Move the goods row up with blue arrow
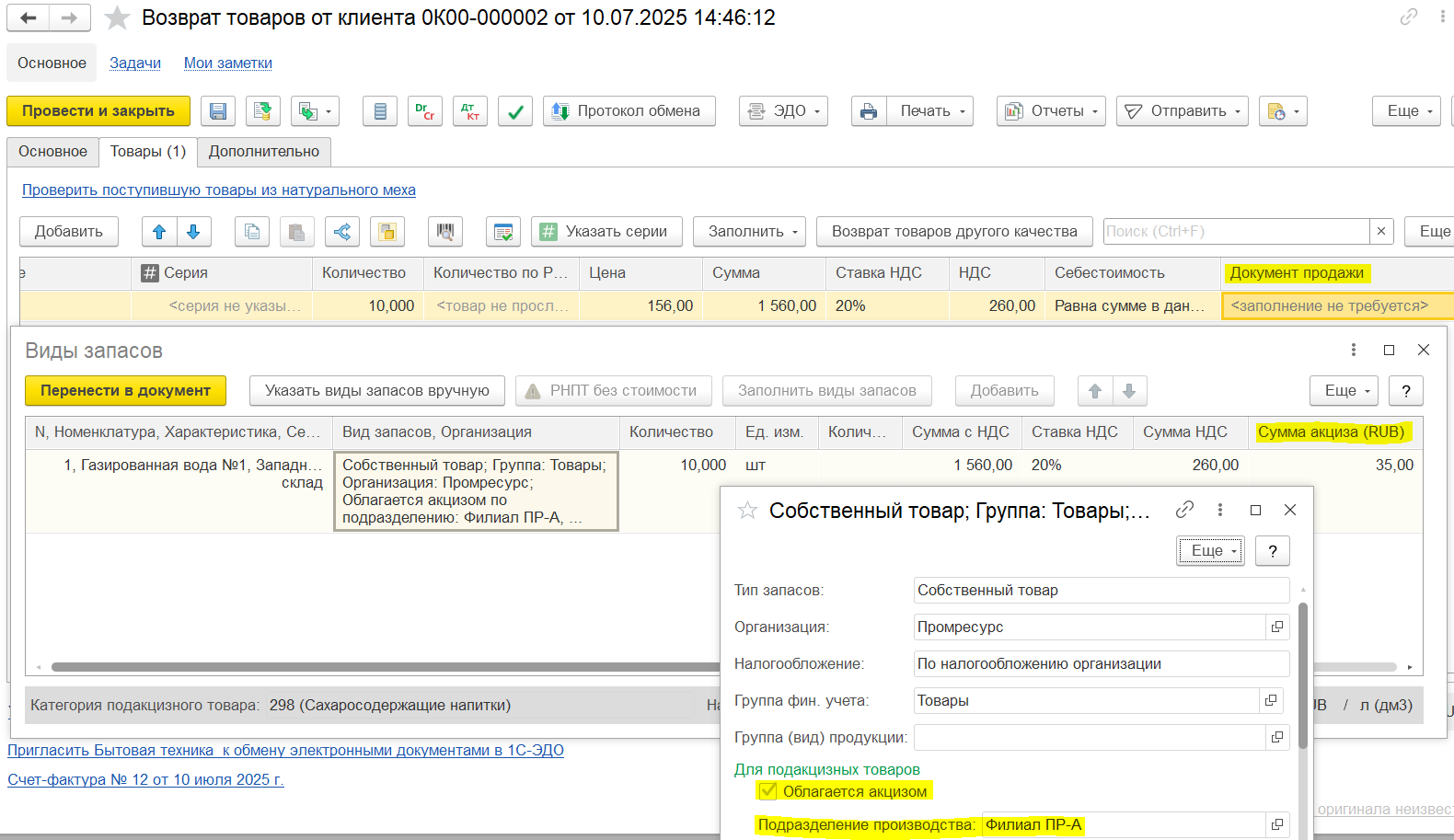The width and height of the screenshot is (1454, 840). point(159,232)
